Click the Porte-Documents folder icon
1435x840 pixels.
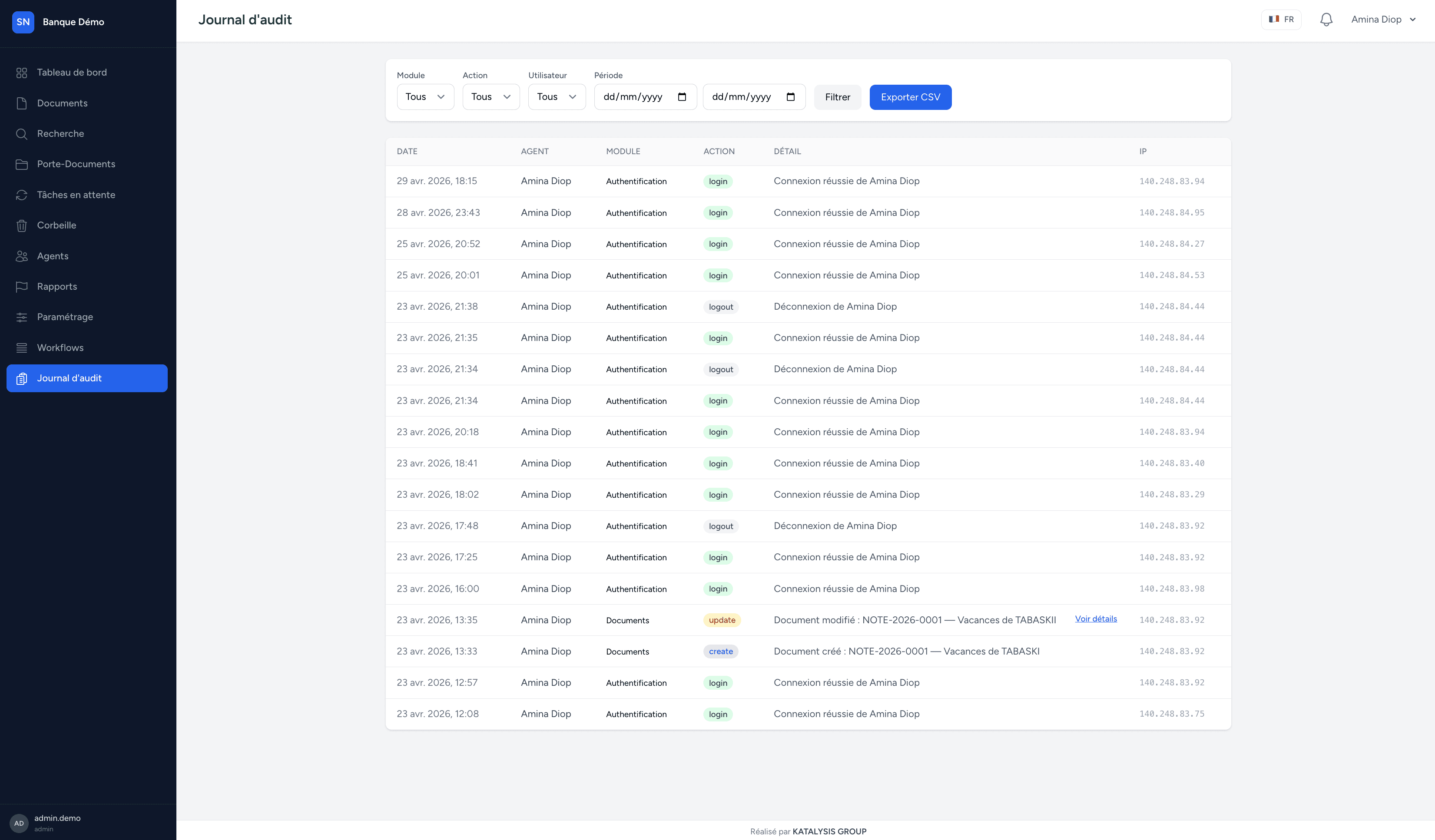pyautogui.click(x=22, y=165)
